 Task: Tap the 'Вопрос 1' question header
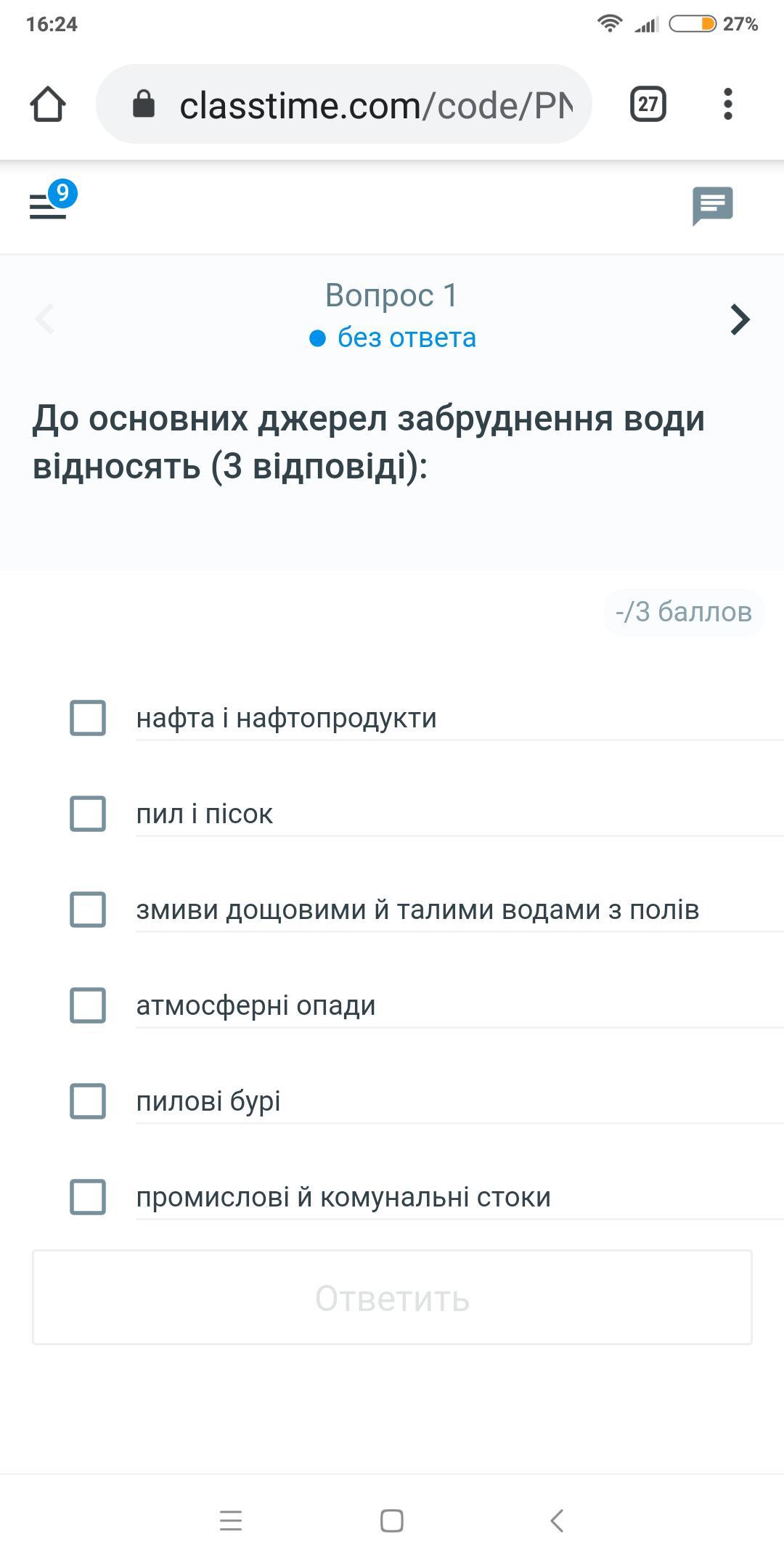[x=391, y=295]
